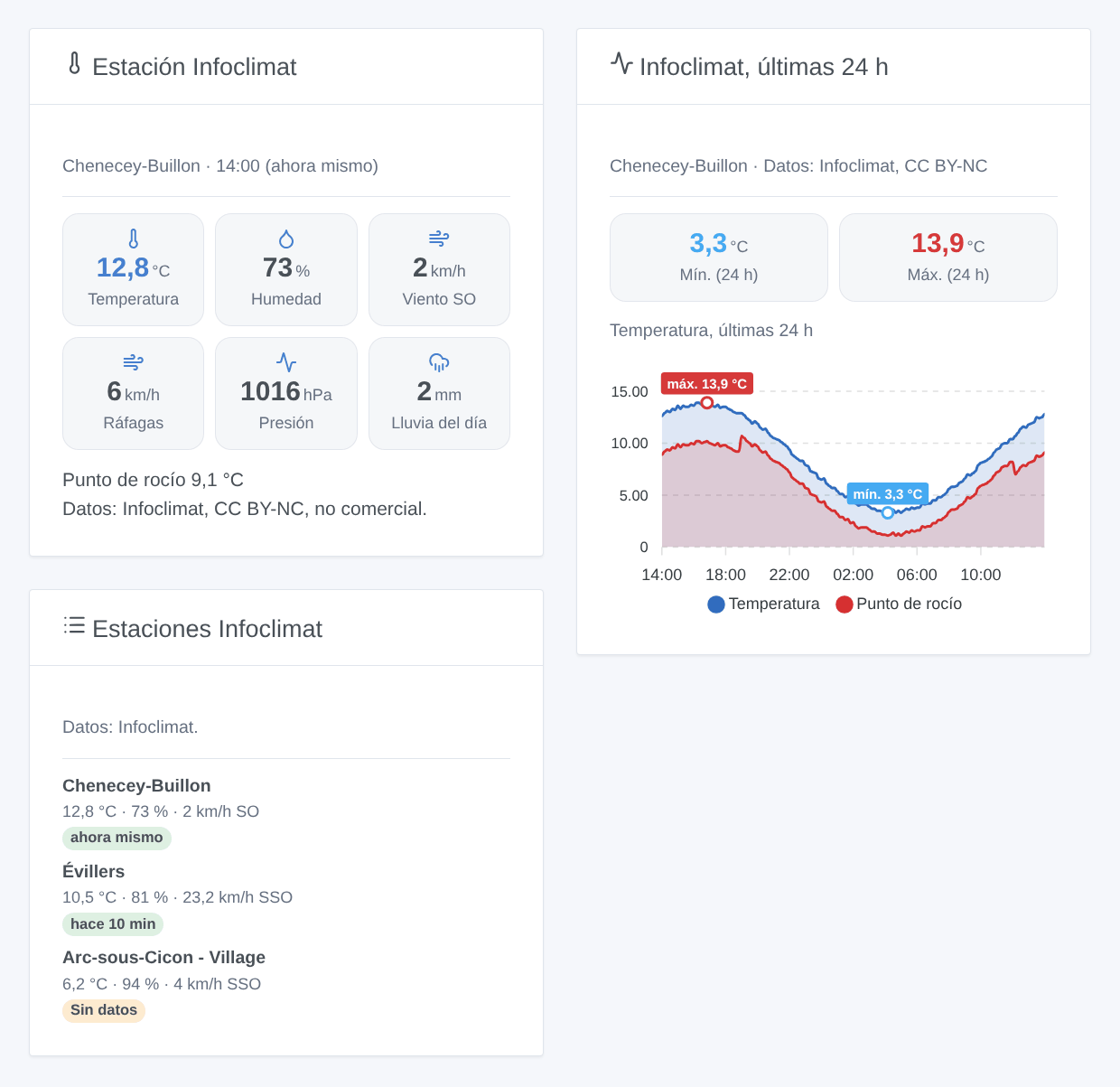Screen dimensions: 1120x1087
Task: Click the 'ahora mismo' badge
Action: 117,838
